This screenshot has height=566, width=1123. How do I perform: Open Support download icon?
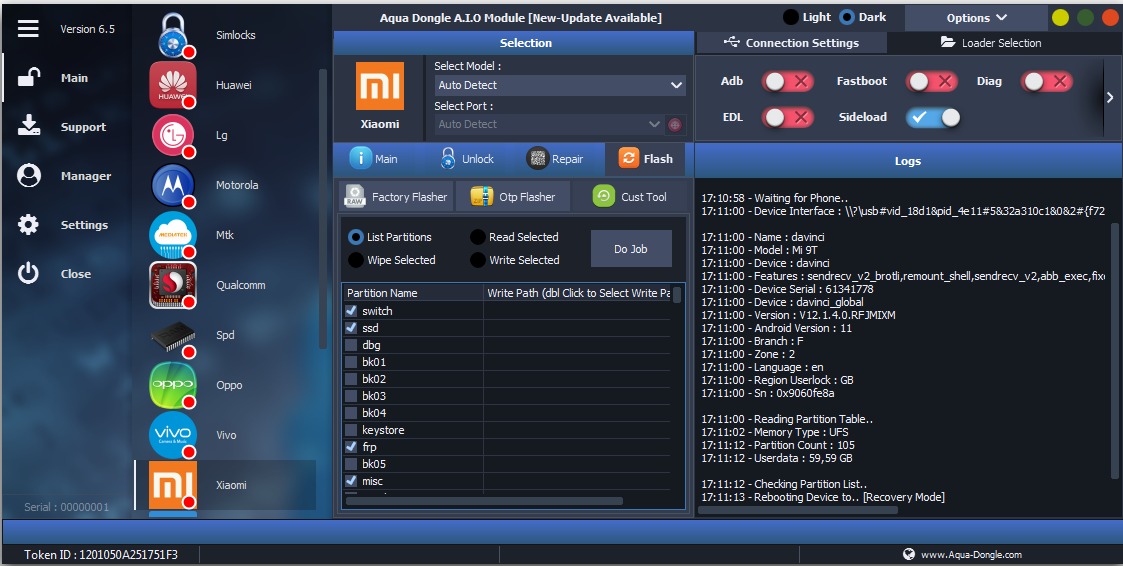tap(29, 125)
